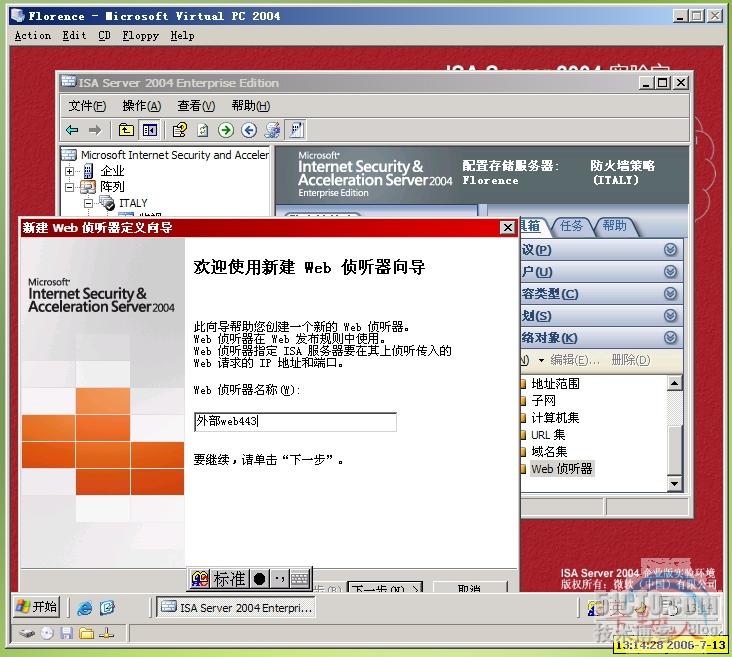Click the server connection toolbar icon

point(273,130)
